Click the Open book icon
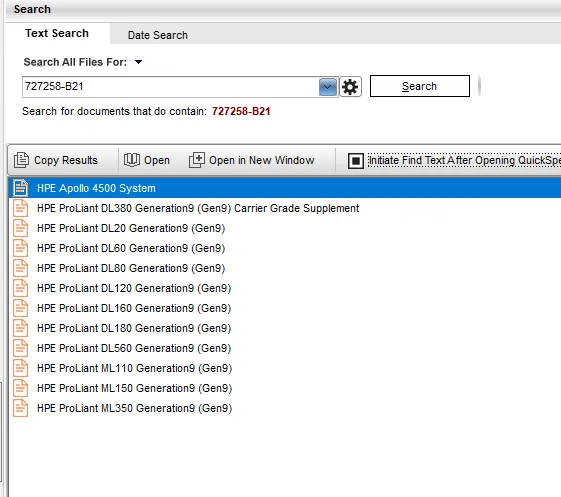561x497 pixels. 132,160
